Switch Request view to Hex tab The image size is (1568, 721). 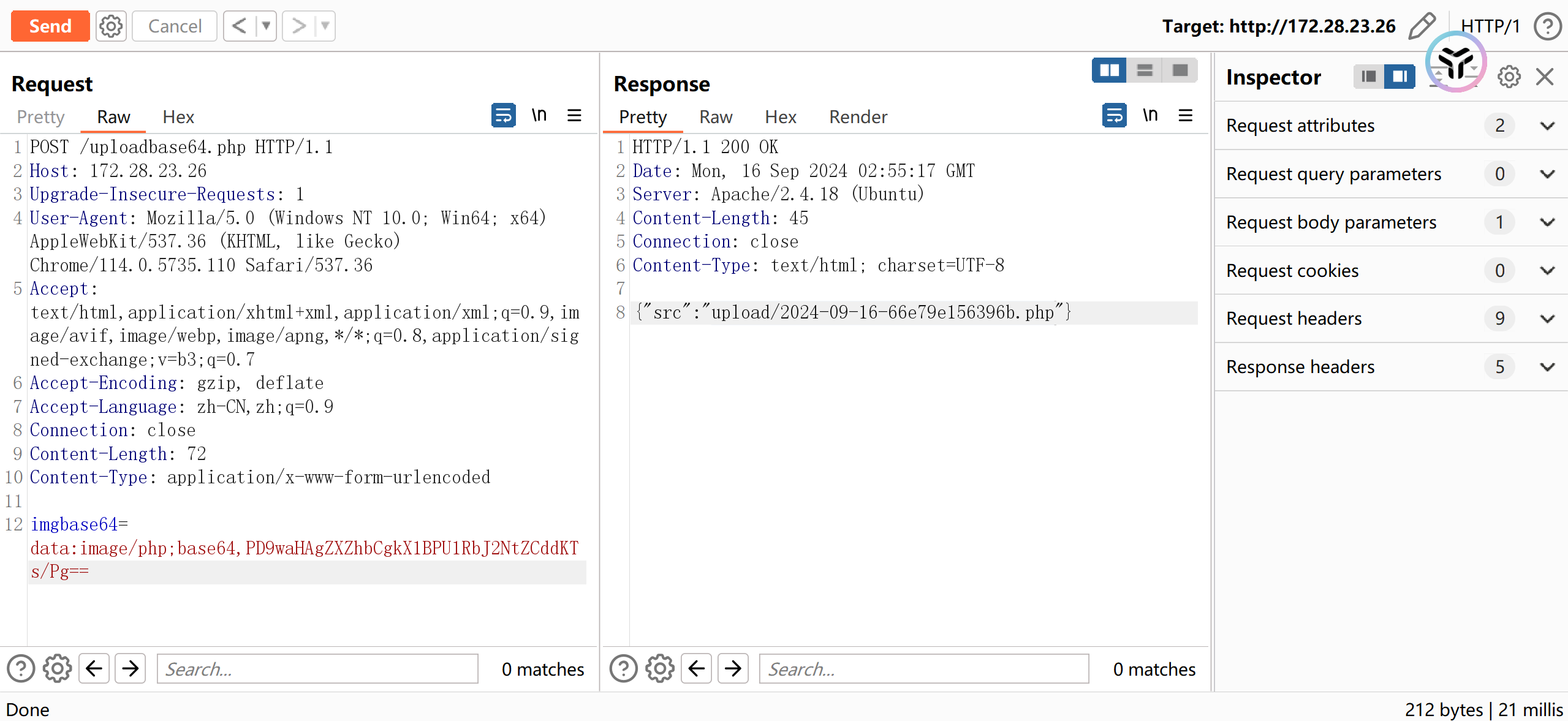pyautogui.click(x=178, y=117)
